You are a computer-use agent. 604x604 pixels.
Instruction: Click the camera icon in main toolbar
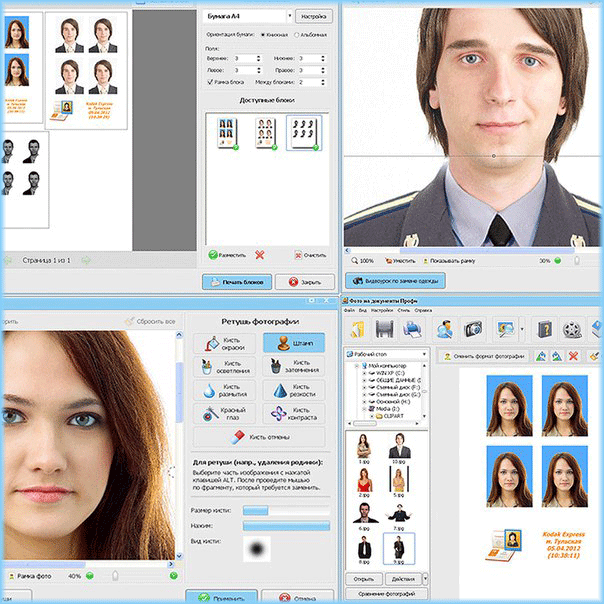click(474, 327)
